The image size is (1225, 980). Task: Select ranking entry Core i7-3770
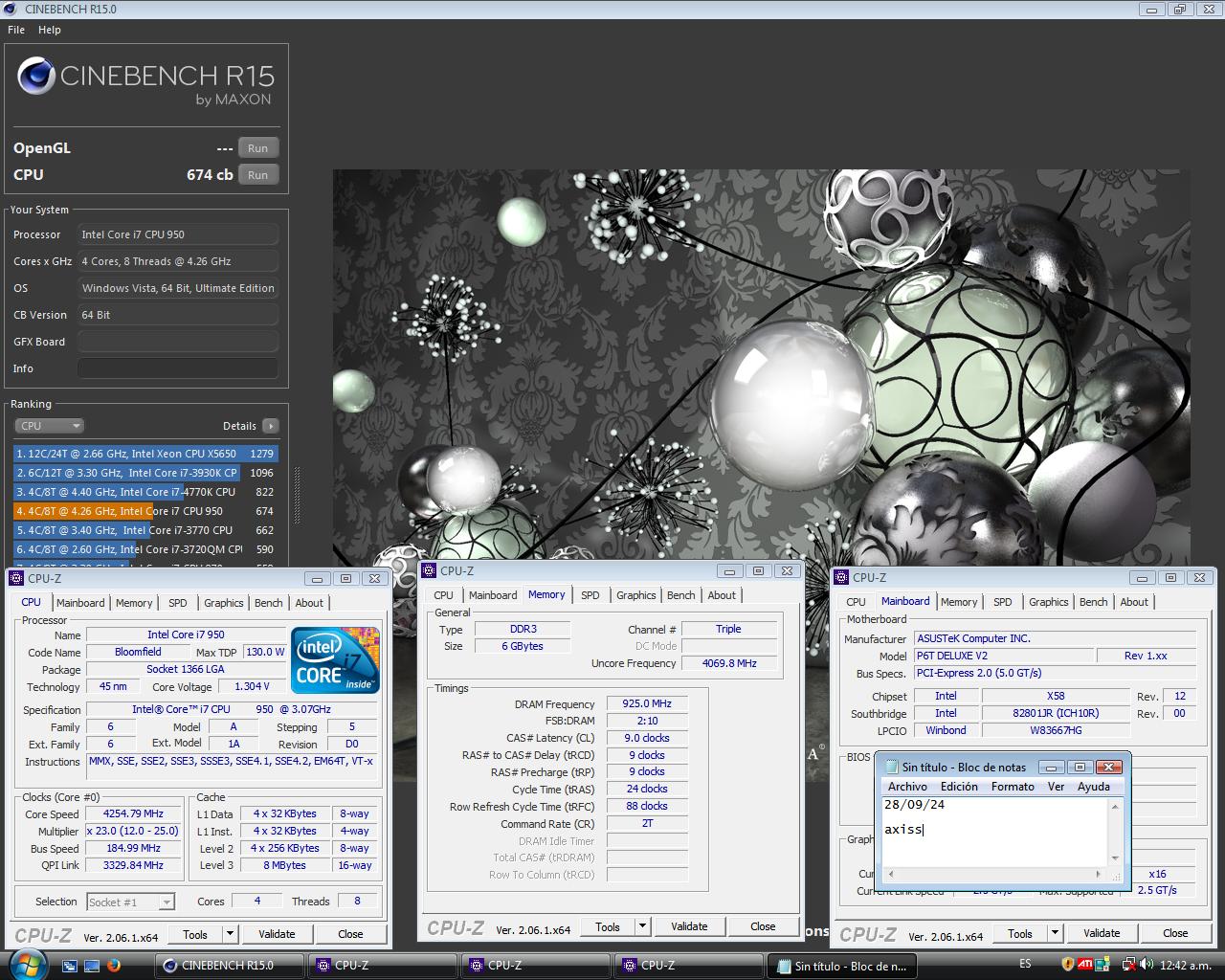pyautogui.click(x=145, y=530)
